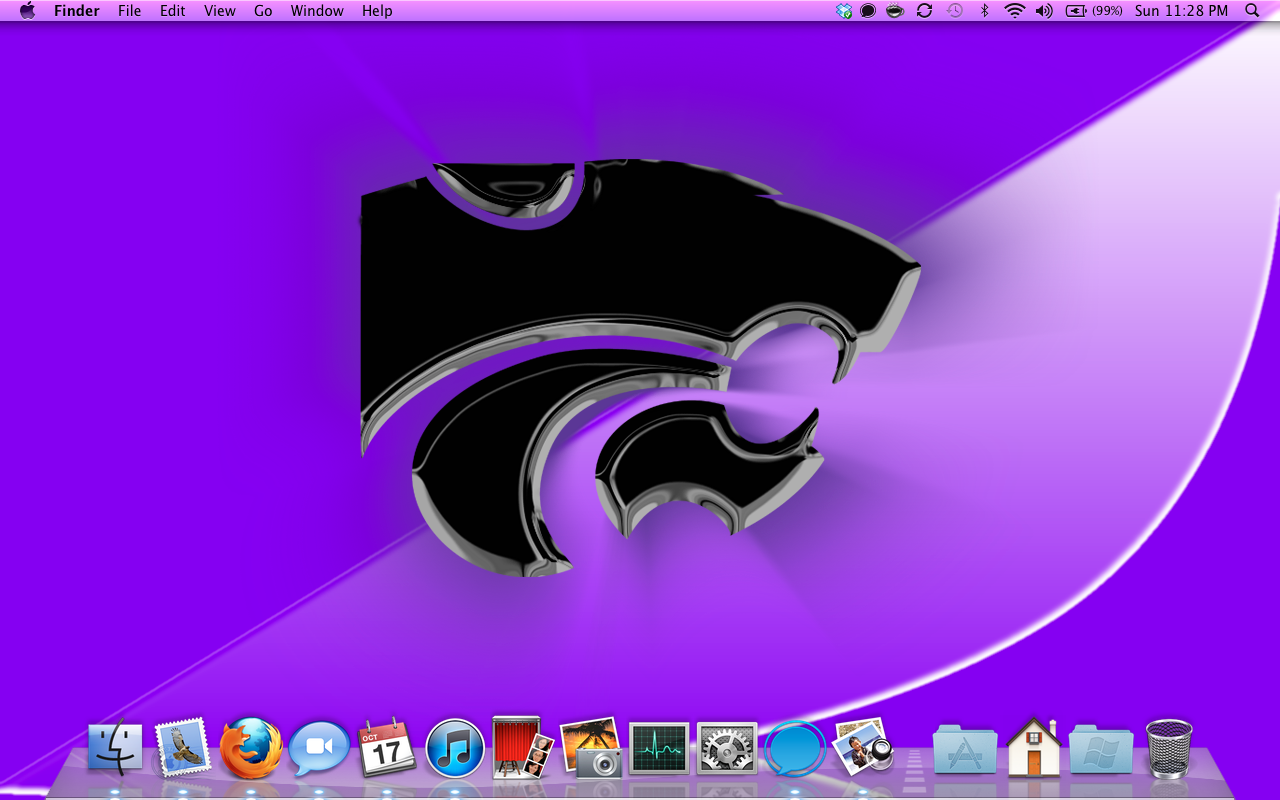This screenshot has width=1280, height=800.
Task: Open the Bluetooth status menu
Action: 984,11
